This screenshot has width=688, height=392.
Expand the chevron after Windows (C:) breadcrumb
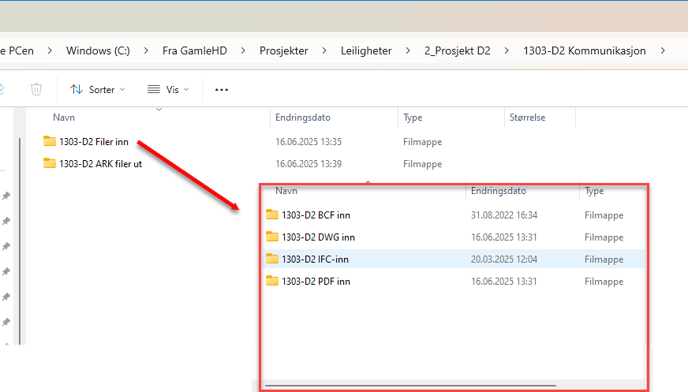pos(146,51)
